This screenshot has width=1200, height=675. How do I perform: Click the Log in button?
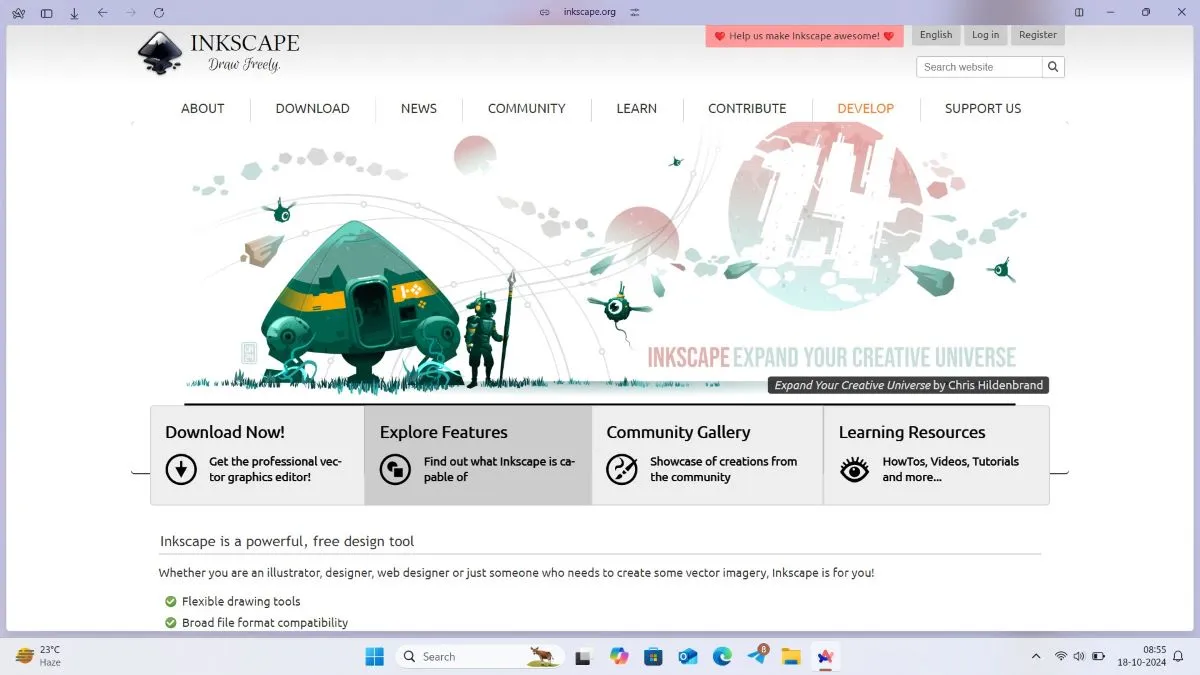[985, 35]
